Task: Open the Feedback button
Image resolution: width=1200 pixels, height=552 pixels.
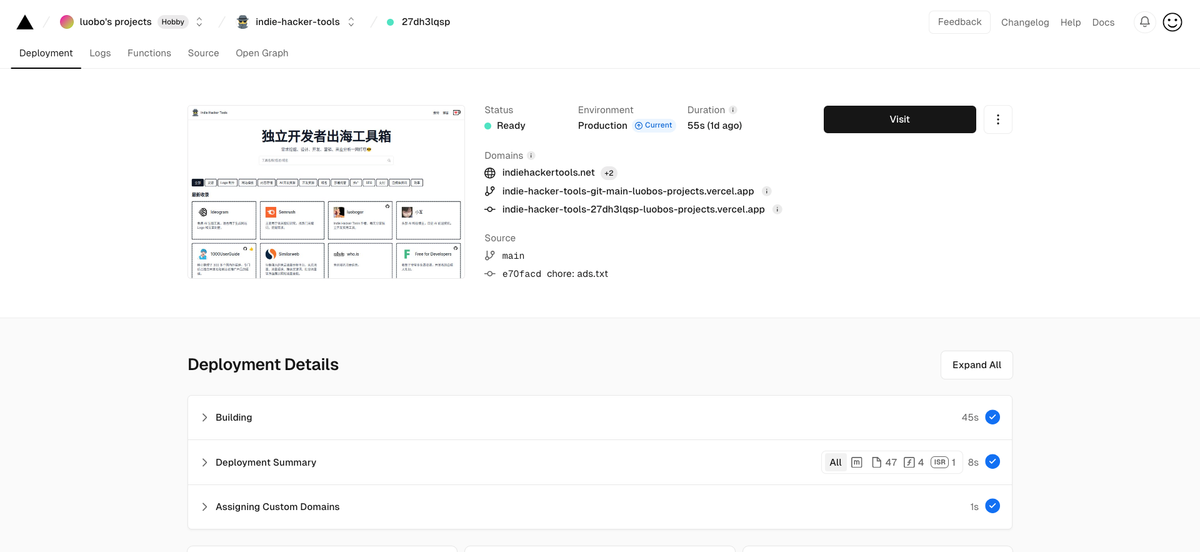Action: (960, 22)
